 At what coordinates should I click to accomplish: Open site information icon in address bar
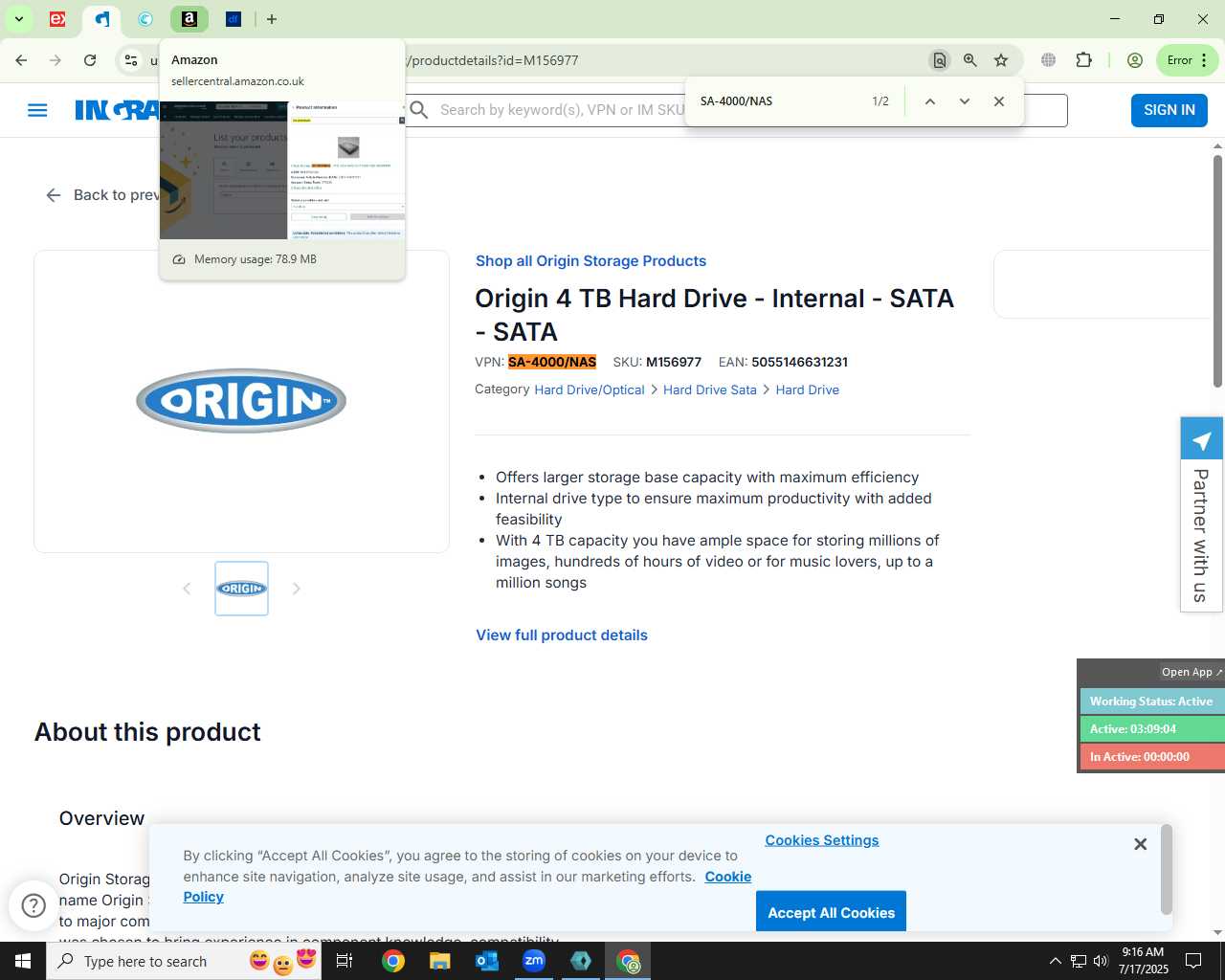[131, 60]
